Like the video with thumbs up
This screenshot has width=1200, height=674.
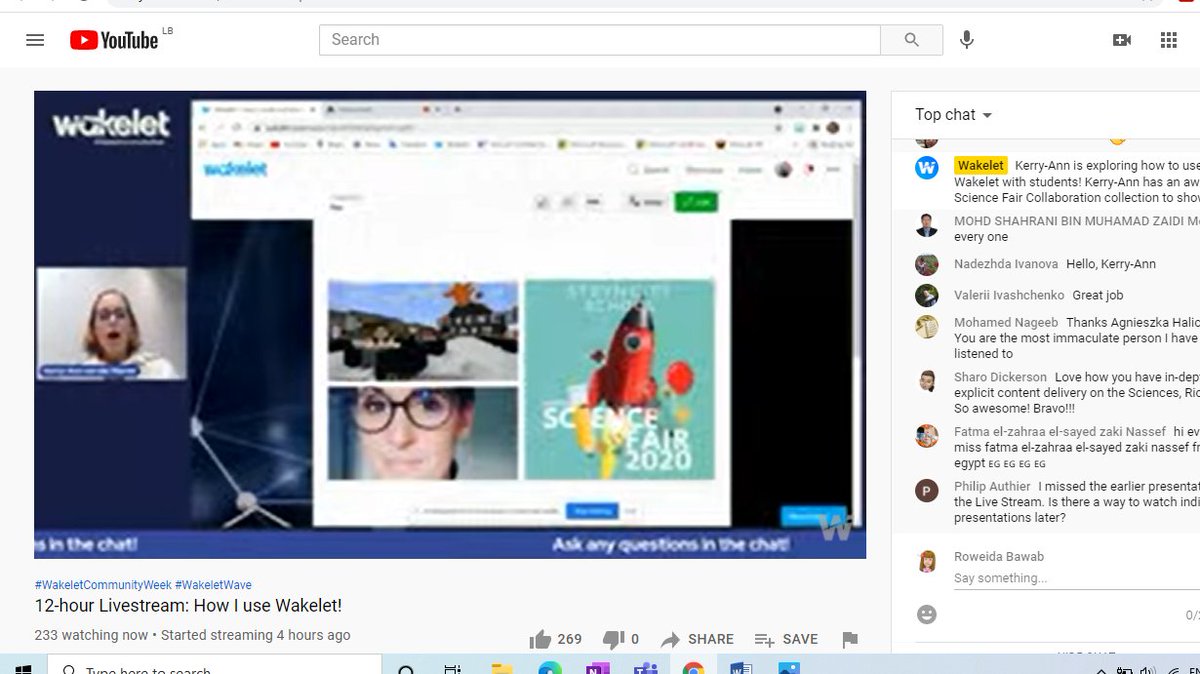click(x=541, y=639)
